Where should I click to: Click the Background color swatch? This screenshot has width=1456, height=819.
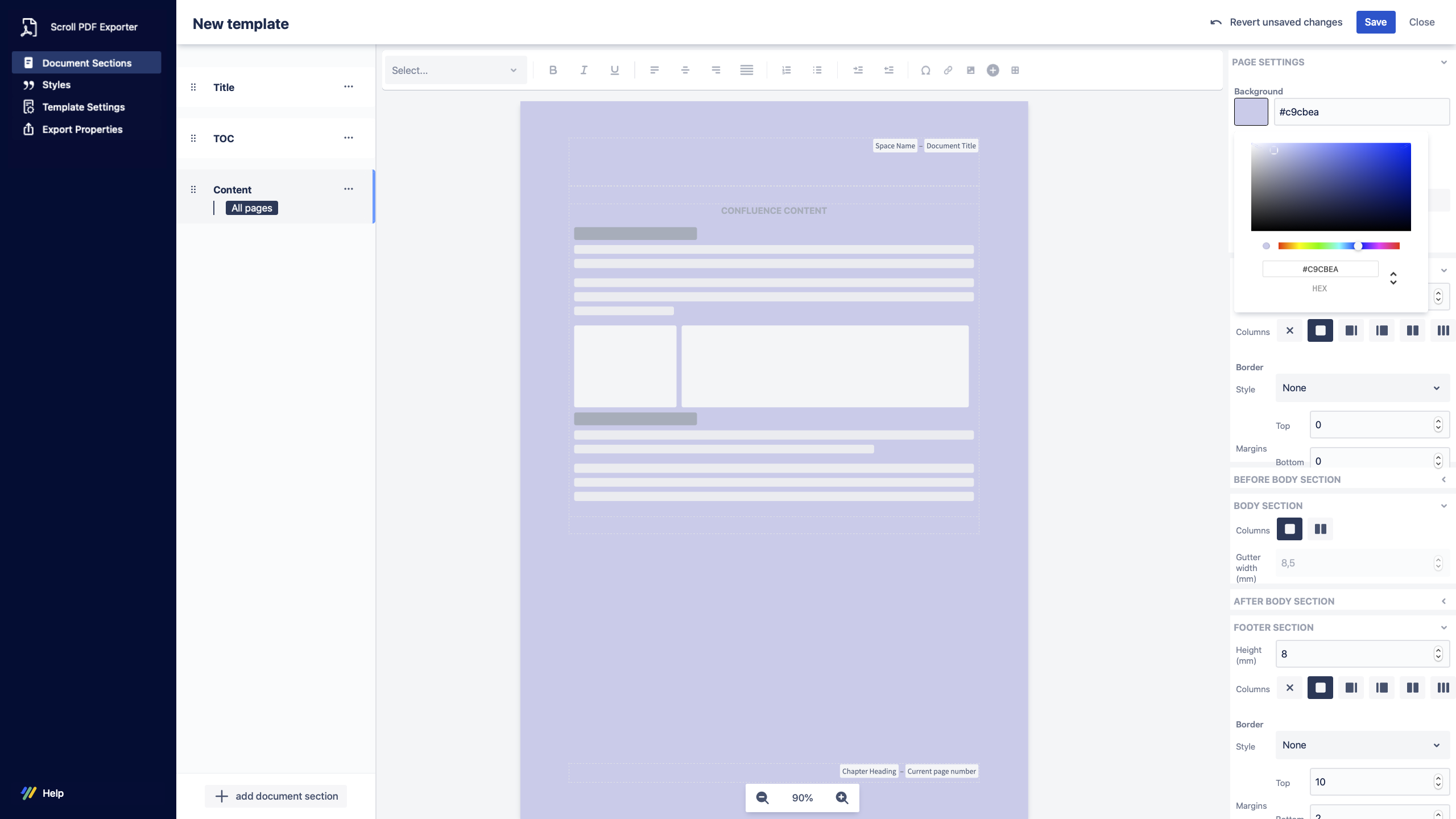pos(1251,111)
